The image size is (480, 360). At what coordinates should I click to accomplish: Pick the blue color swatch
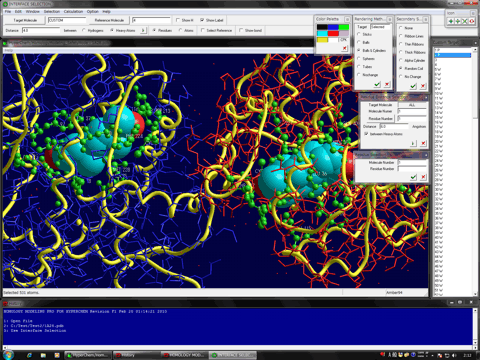(333, 27)
